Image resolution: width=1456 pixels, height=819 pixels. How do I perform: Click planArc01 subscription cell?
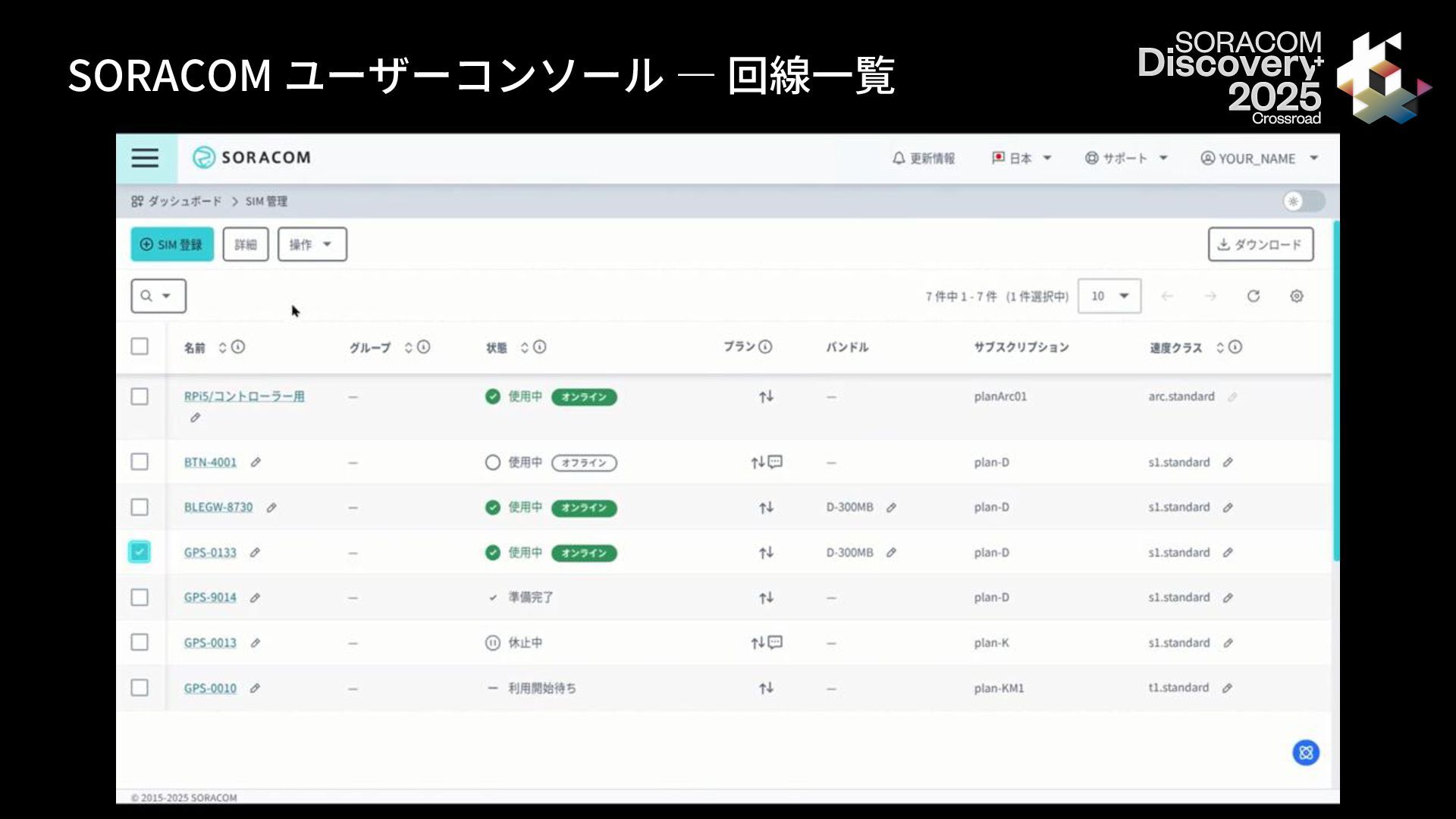point(1000,397)
